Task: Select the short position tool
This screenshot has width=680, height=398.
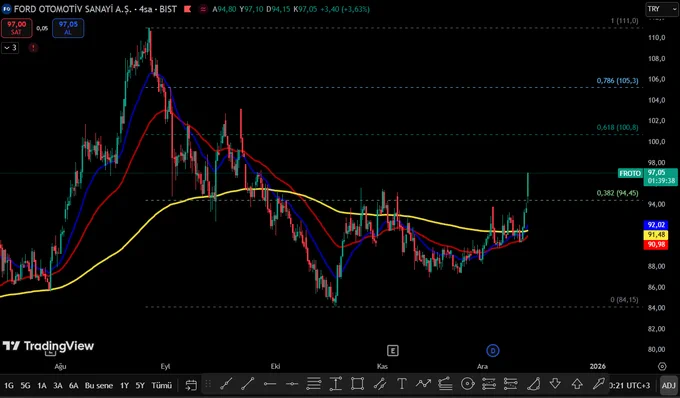Action: pyautogui.click(x=511, y=384)
